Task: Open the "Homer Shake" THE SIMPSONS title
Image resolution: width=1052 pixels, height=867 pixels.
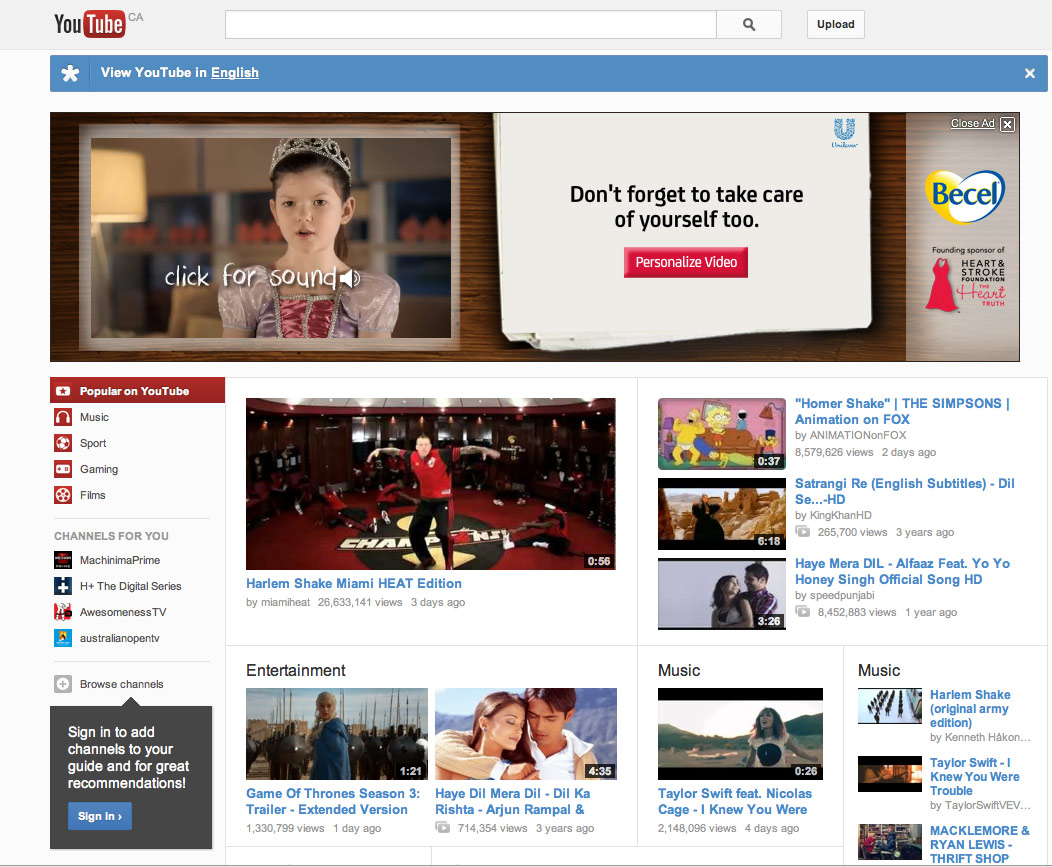Action: [x=902, y=411]
